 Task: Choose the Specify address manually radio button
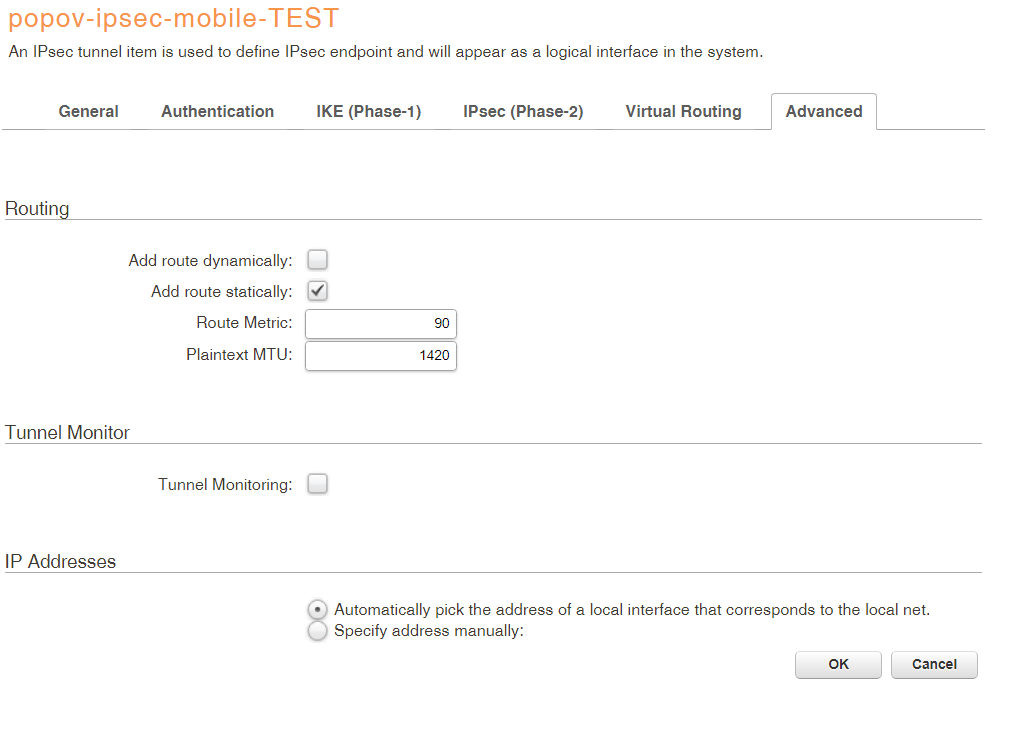pyautogui.click(x=317, y=631)
